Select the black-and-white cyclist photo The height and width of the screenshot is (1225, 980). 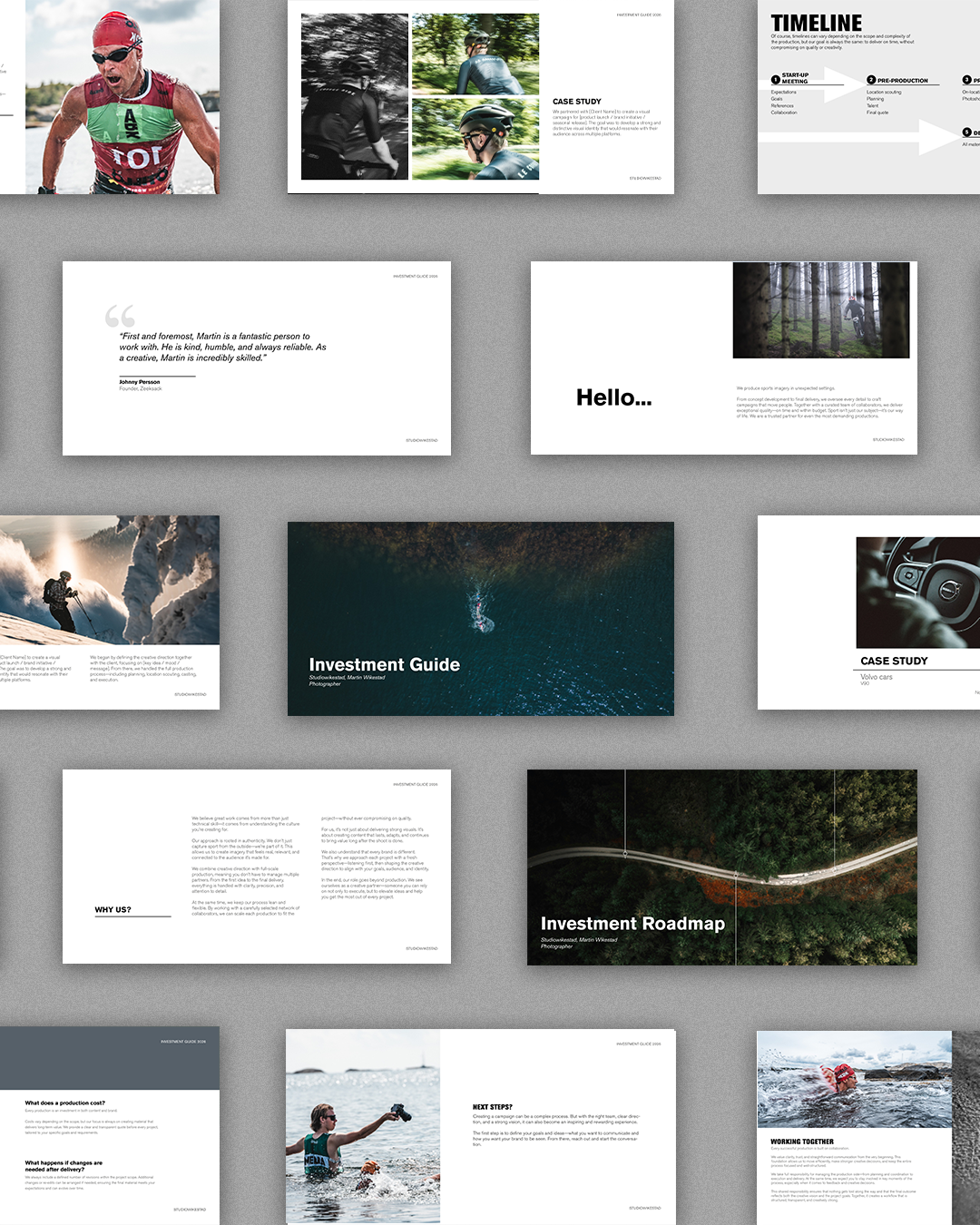click(354, 96)
